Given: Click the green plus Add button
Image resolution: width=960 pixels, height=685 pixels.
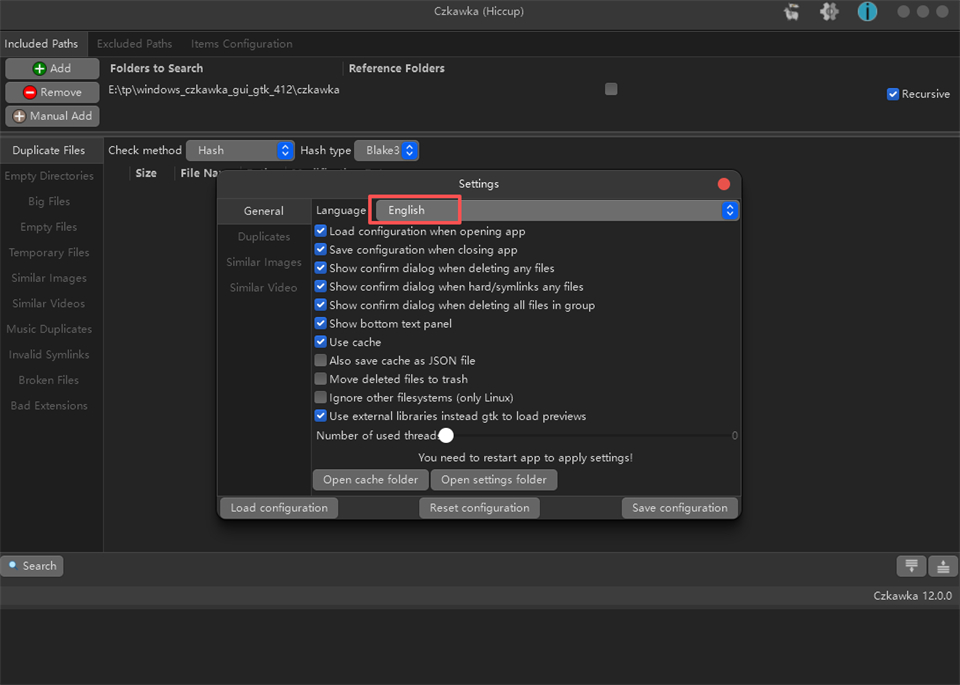Looking at the screenshot, I should [52, 69].
